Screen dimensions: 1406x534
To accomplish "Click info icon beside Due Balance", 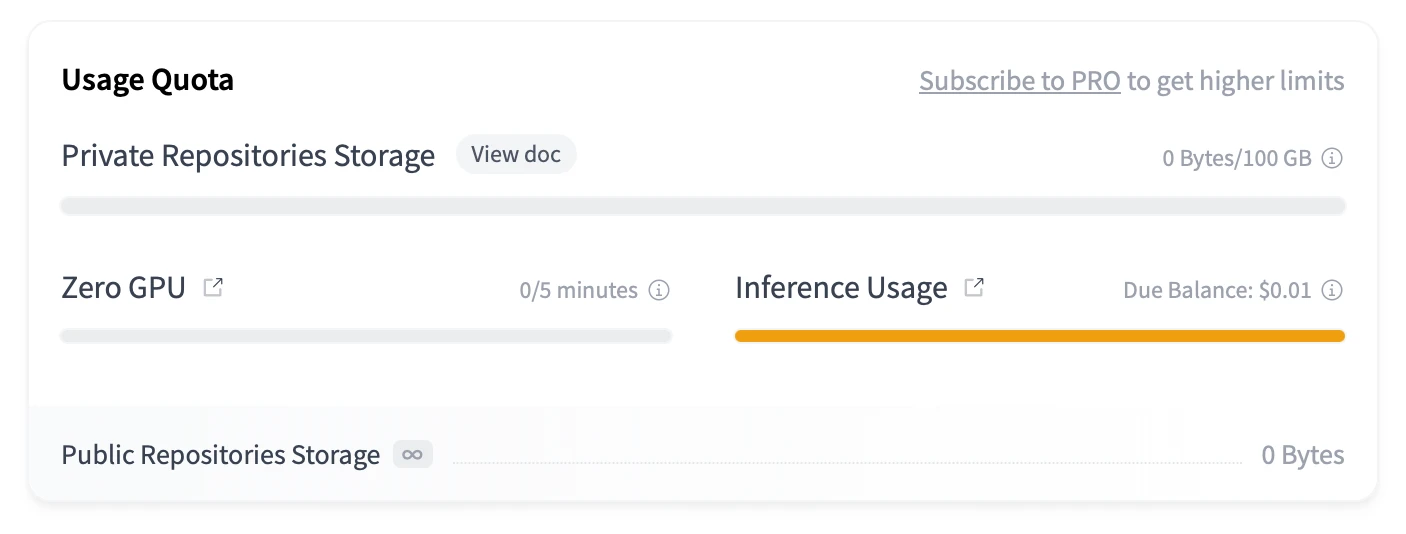I will 1332,290.
